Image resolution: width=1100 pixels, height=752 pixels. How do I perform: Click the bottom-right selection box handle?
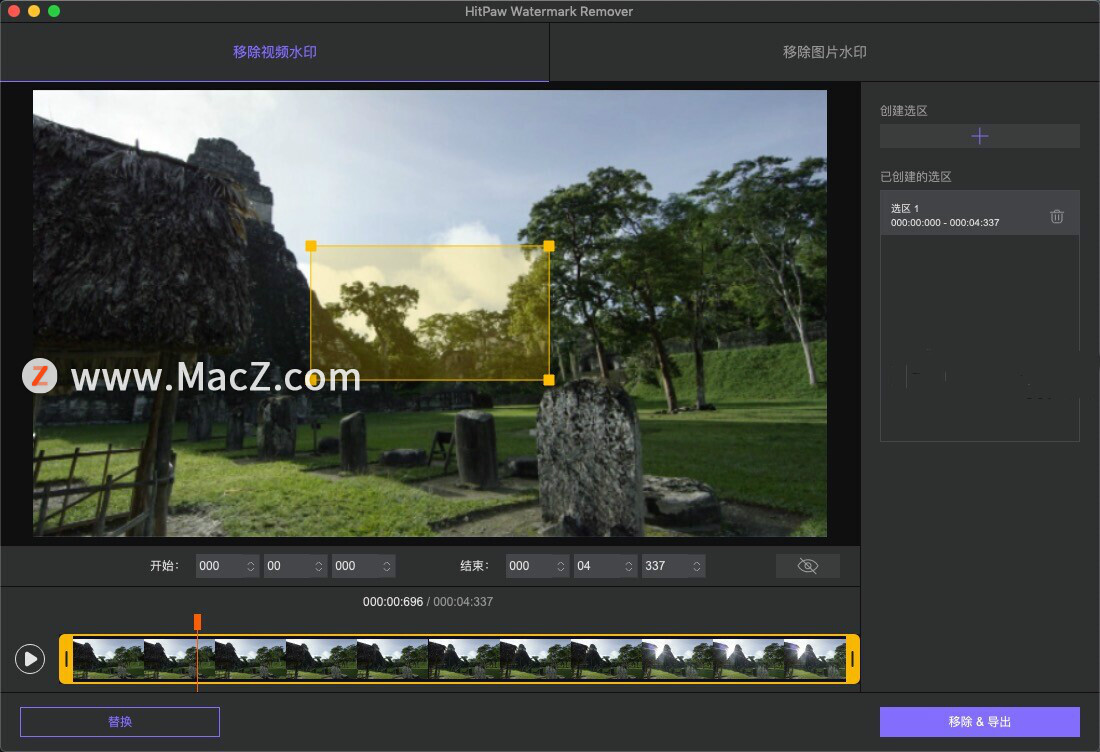point(549,380)
